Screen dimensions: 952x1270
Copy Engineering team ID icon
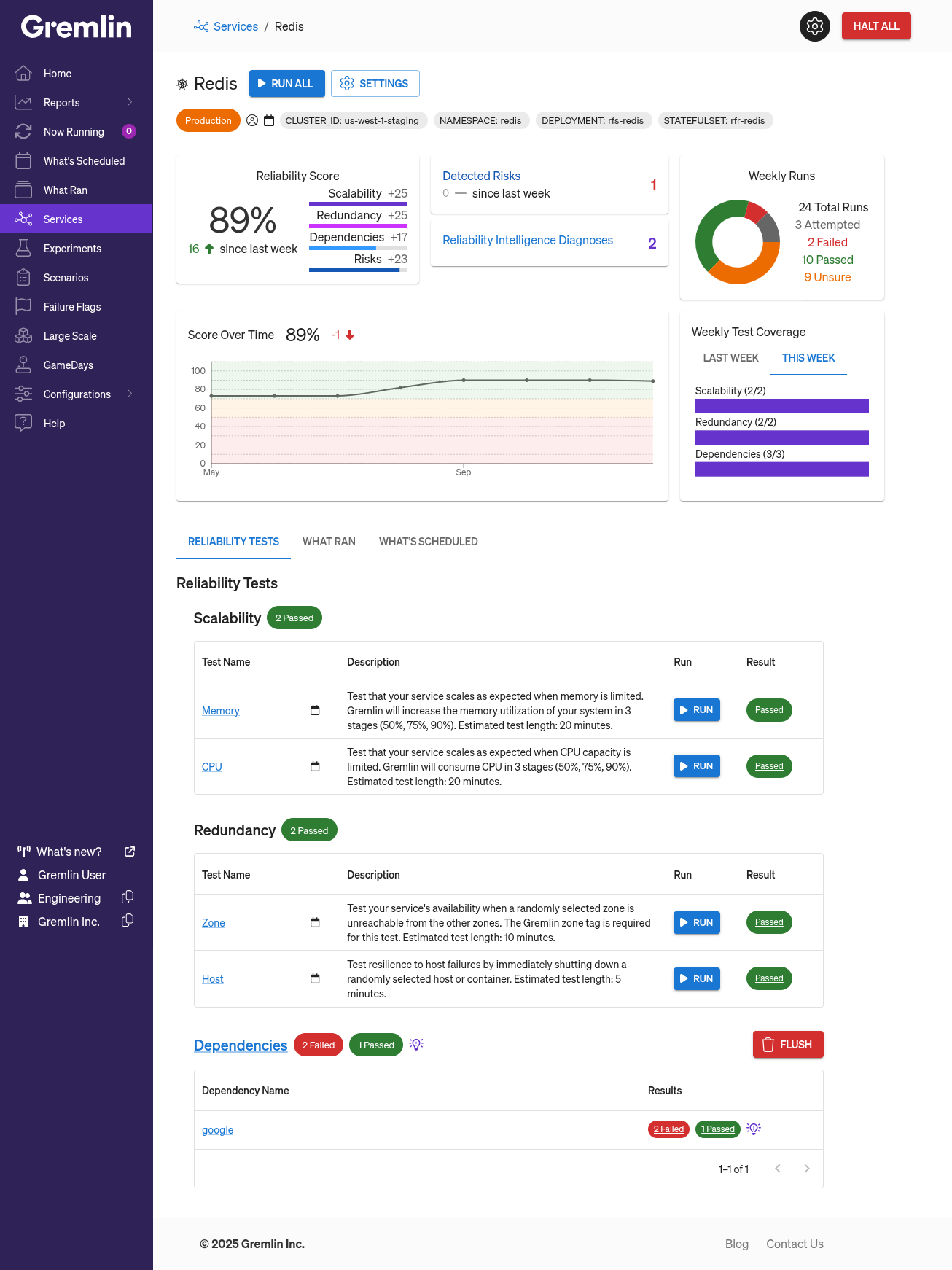(127, 897)
